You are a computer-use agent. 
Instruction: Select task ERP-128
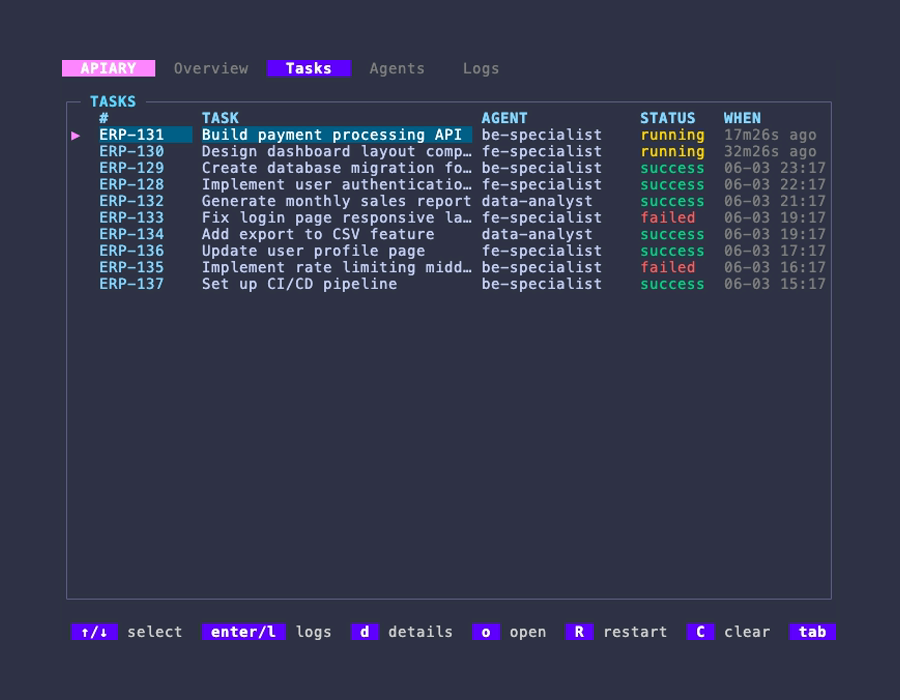(131, 185)
